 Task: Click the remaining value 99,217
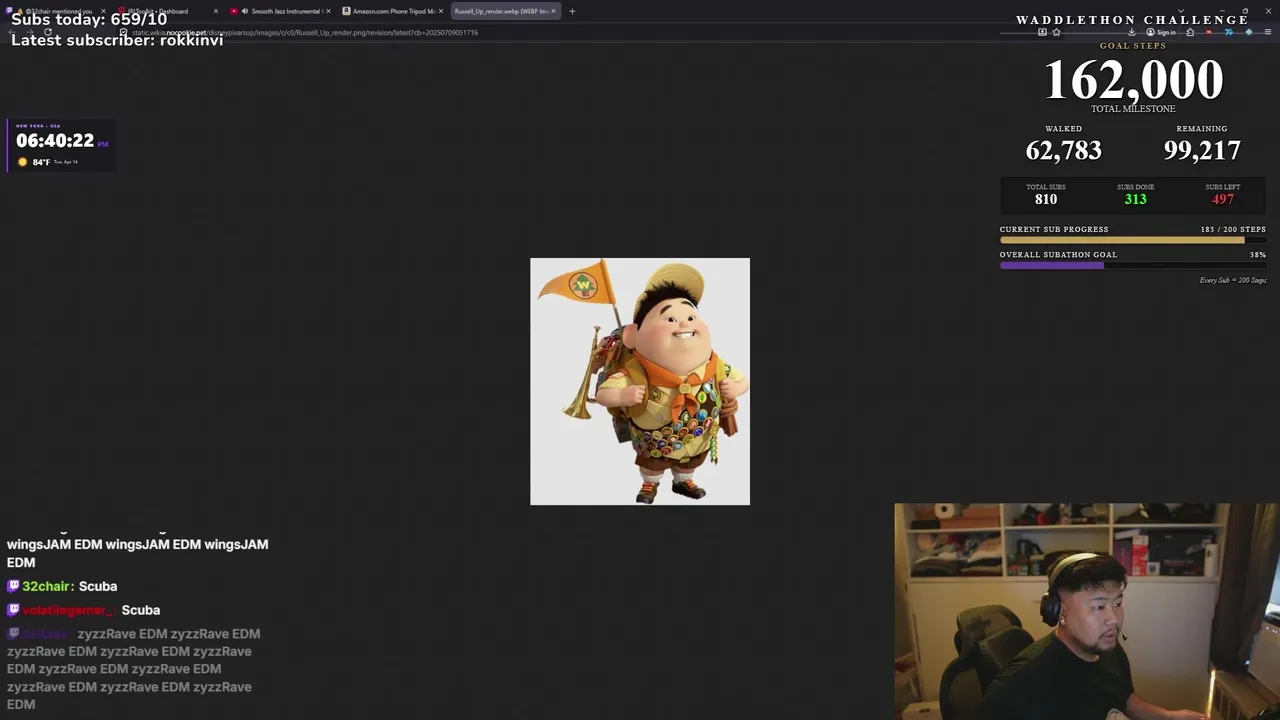coord(1202,150)
